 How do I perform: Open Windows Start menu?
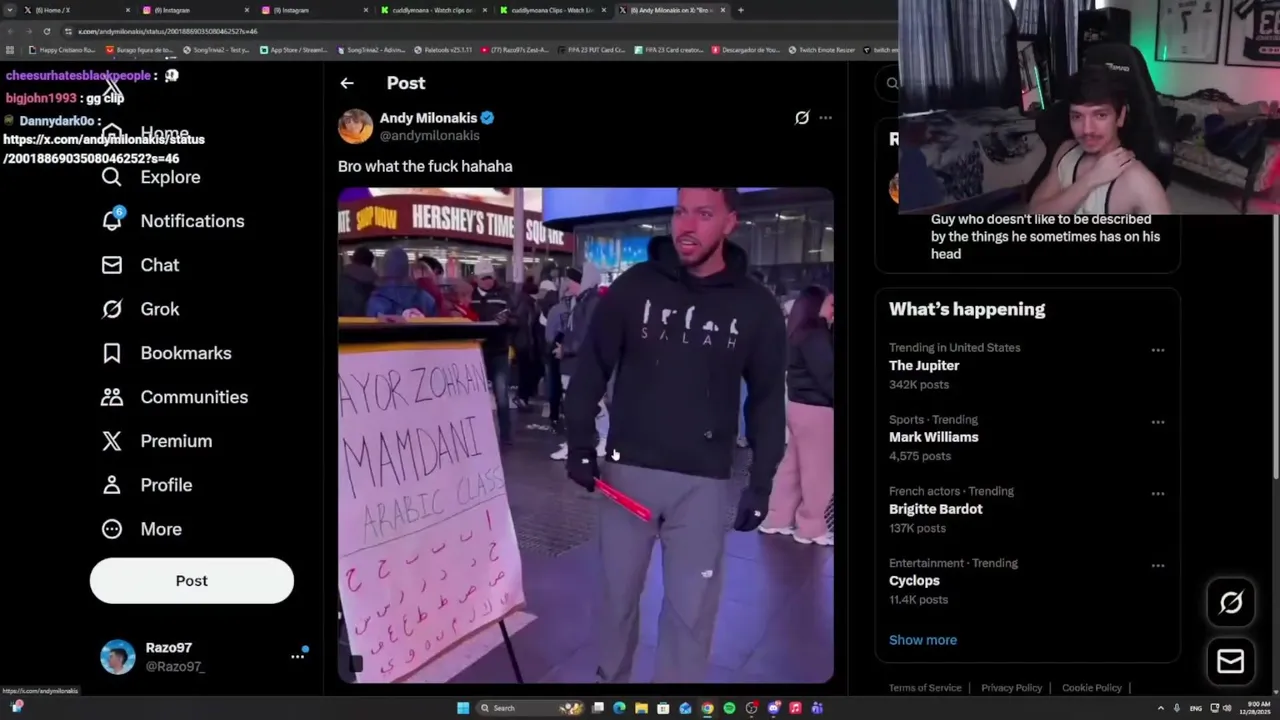(x=463, y=708)
